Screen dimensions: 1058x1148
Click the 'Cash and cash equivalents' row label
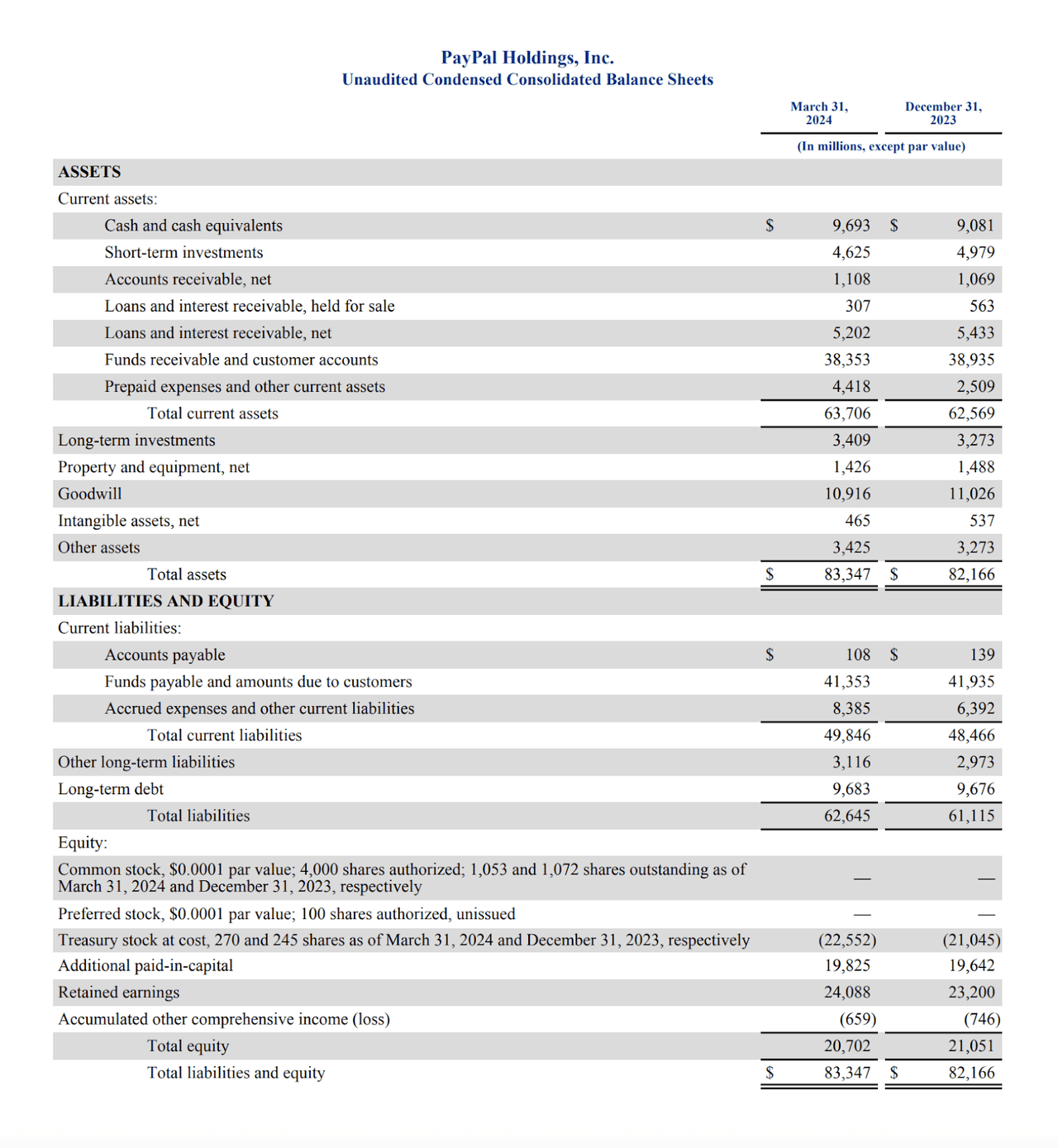point(193,226)
